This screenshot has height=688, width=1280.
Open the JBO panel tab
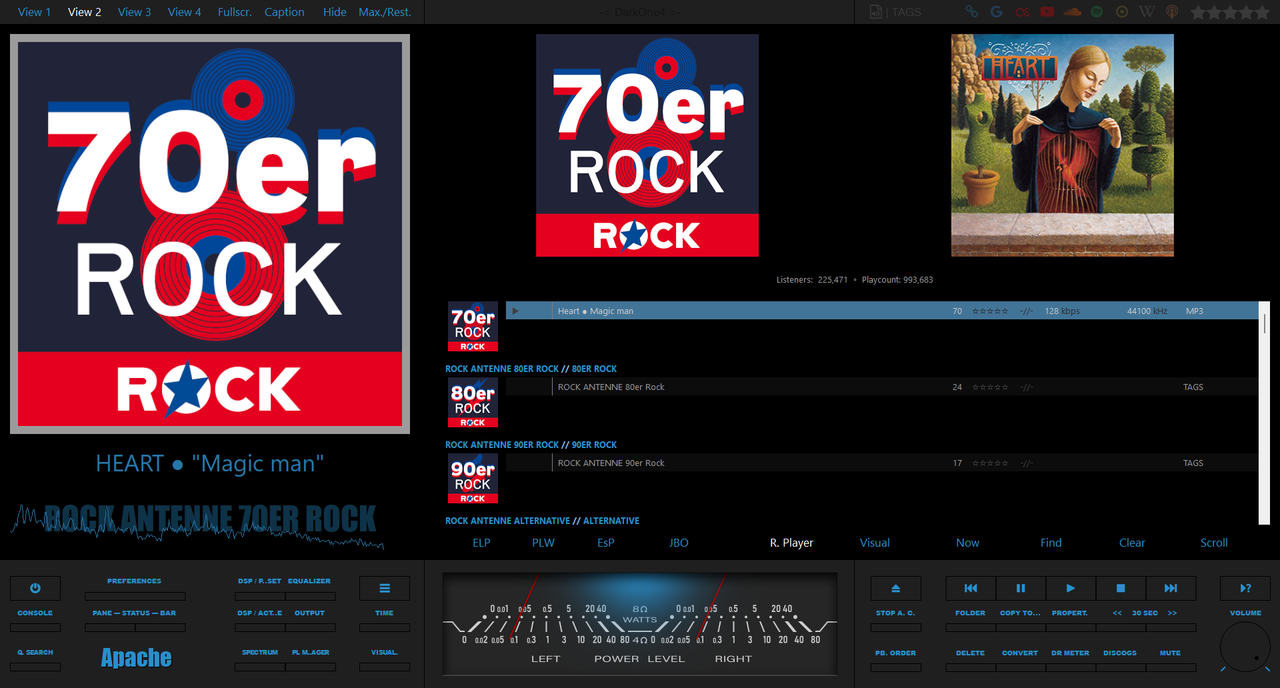pyautogui.click(x=678, y=543)
